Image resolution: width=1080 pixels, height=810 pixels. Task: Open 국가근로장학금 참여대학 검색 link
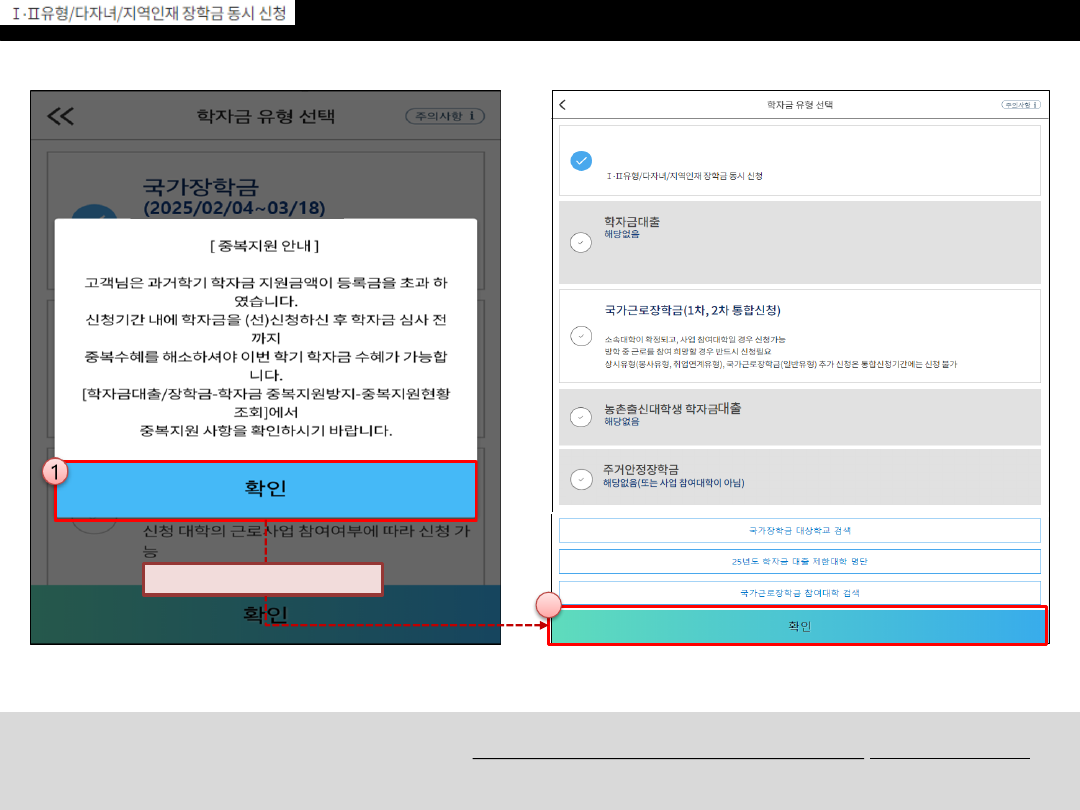tap(799, 593)
